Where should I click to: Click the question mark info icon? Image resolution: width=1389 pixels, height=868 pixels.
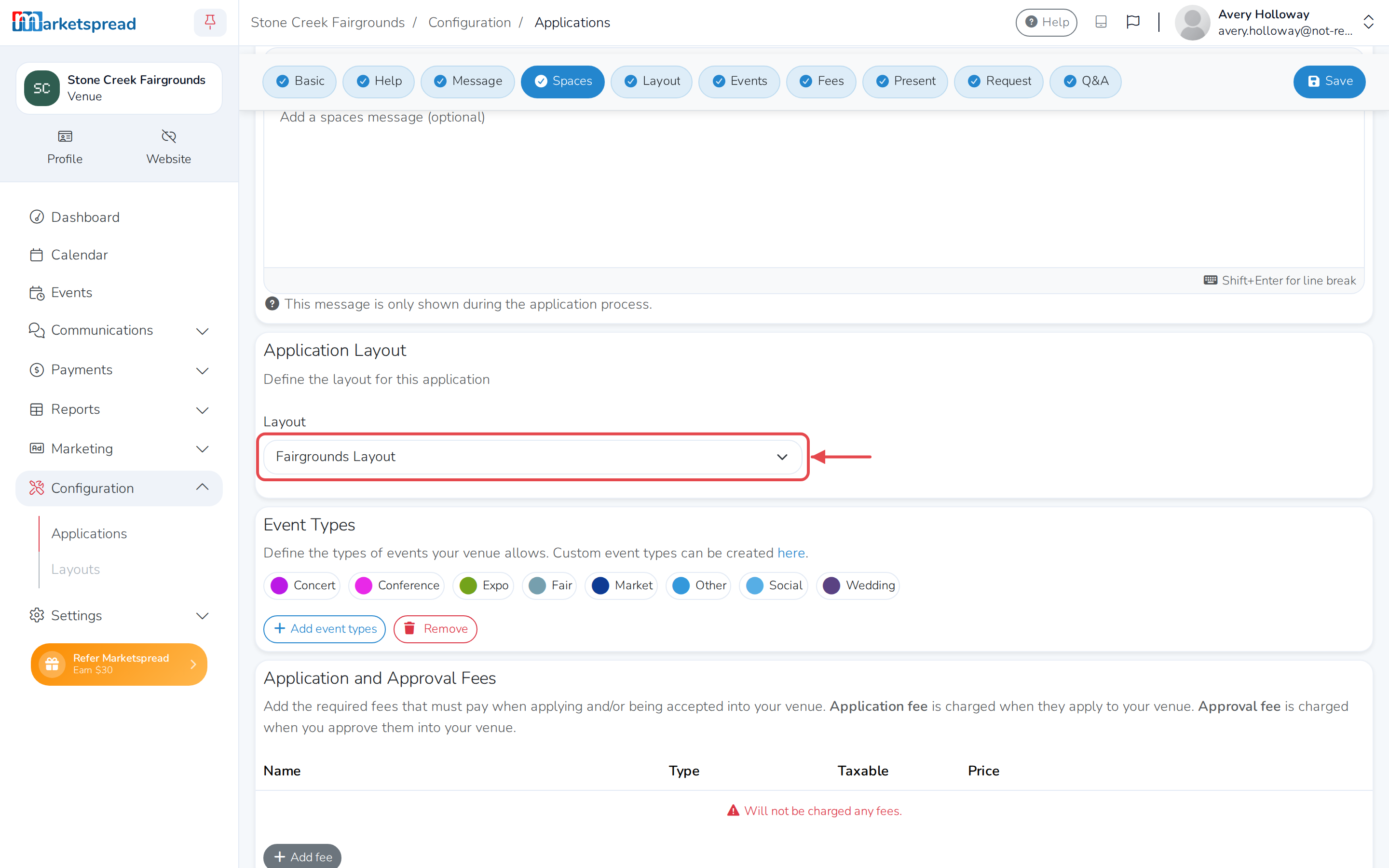272,304
